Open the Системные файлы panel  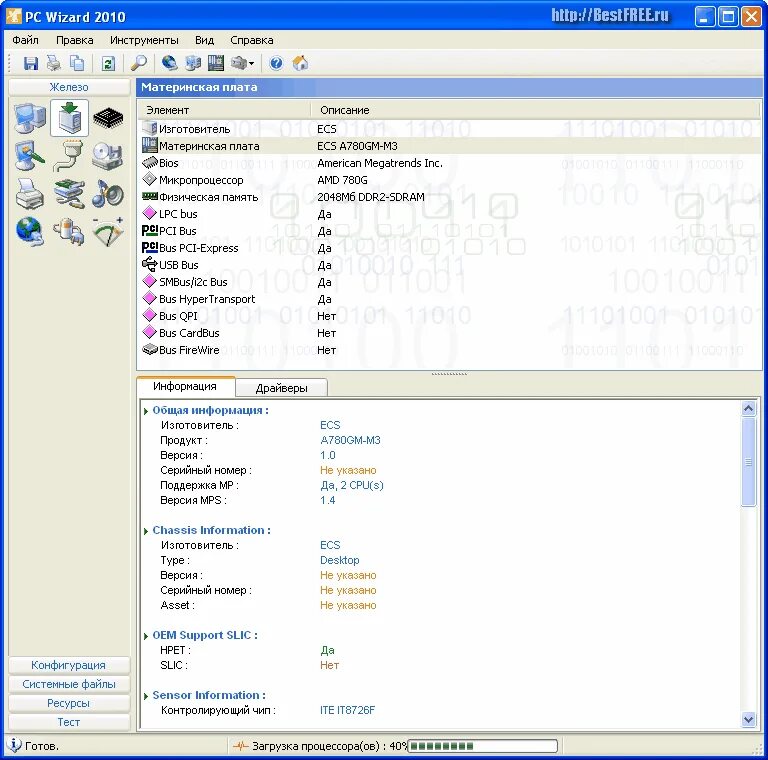click(69, 684)
